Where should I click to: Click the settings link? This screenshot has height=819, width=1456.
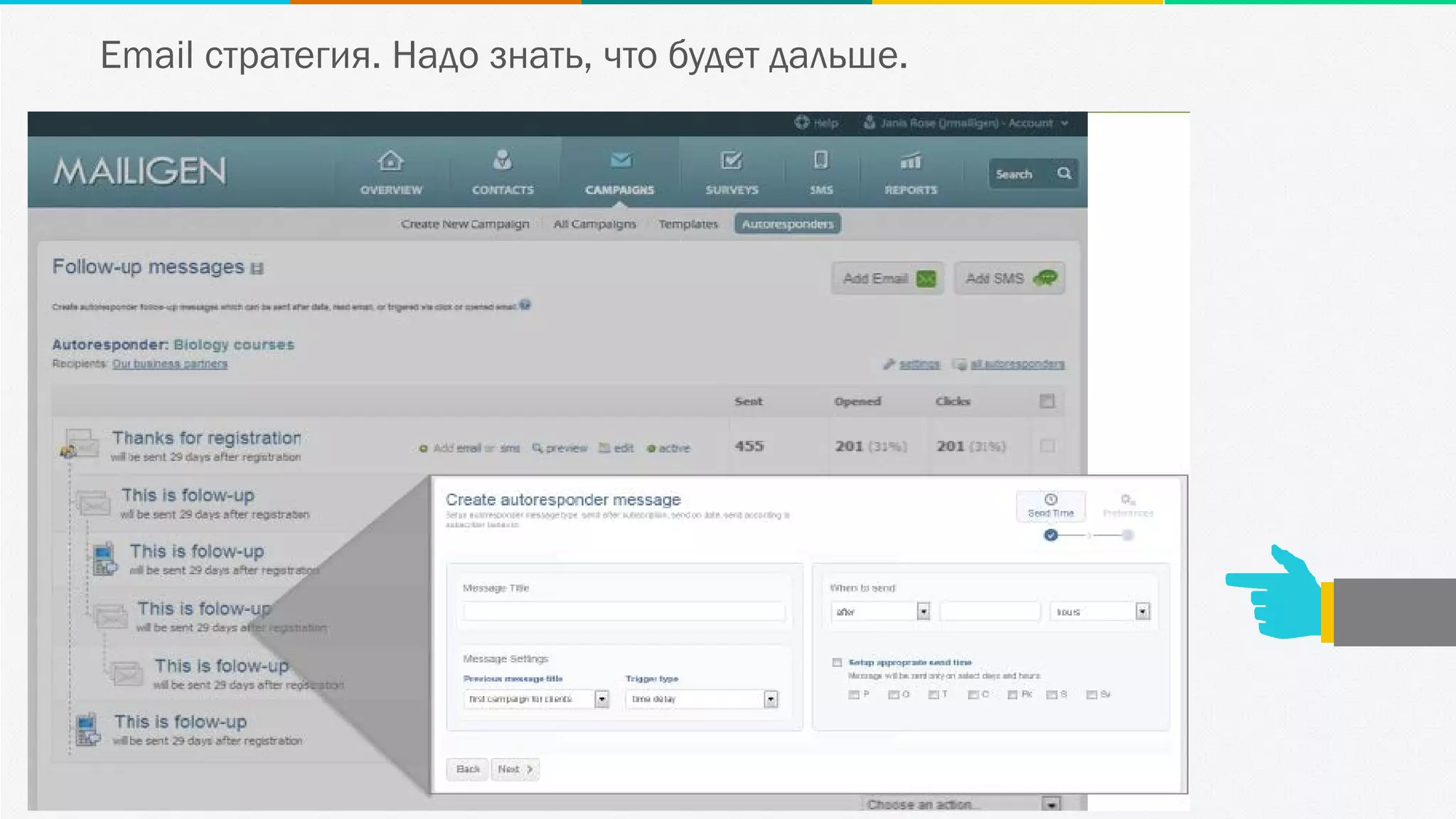(x=919, y=364)
